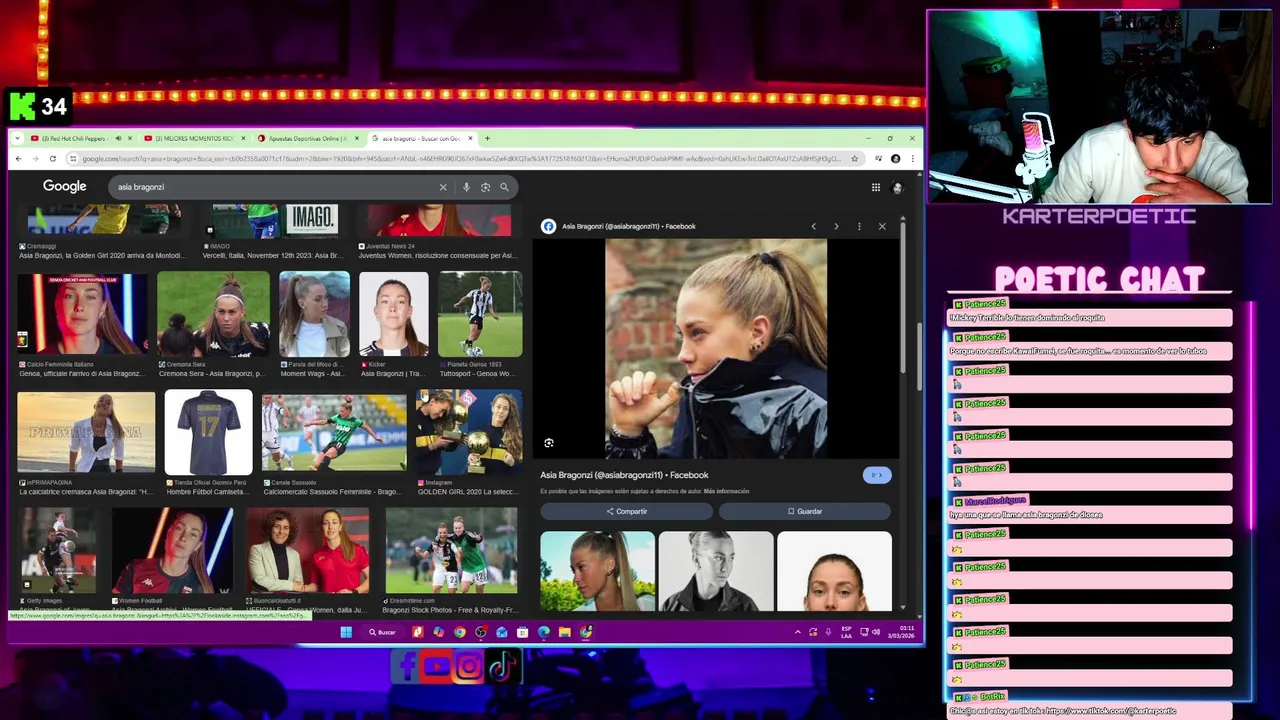This screenshot has height=720, width=1280.
Task: Open the inPRIMAPAGINA image result
Action: [86, 433]
